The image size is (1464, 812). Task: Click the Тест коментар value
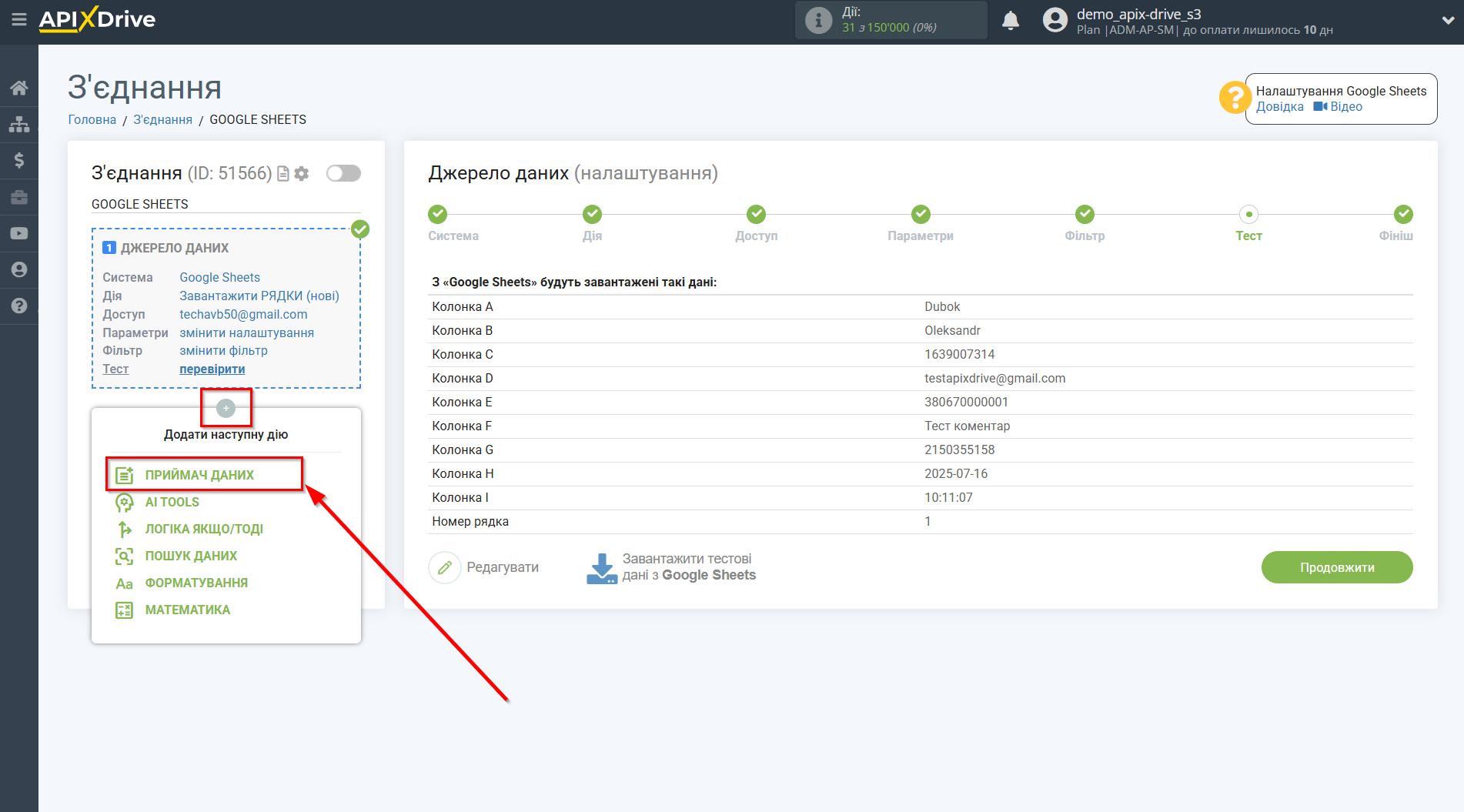point(967,426)
